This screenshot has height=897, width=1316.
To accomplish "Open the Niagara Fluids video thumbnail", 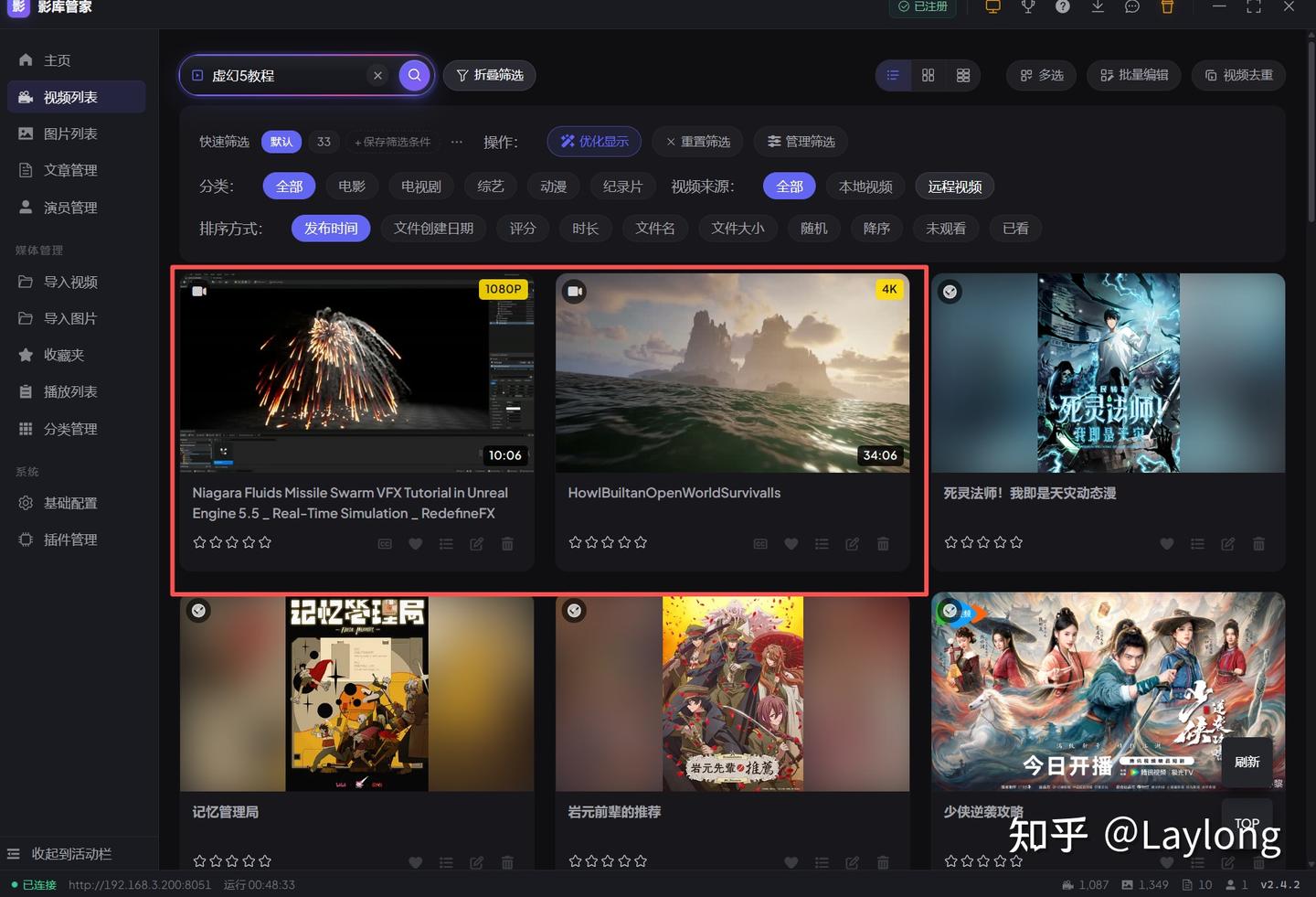I will 356,373.
